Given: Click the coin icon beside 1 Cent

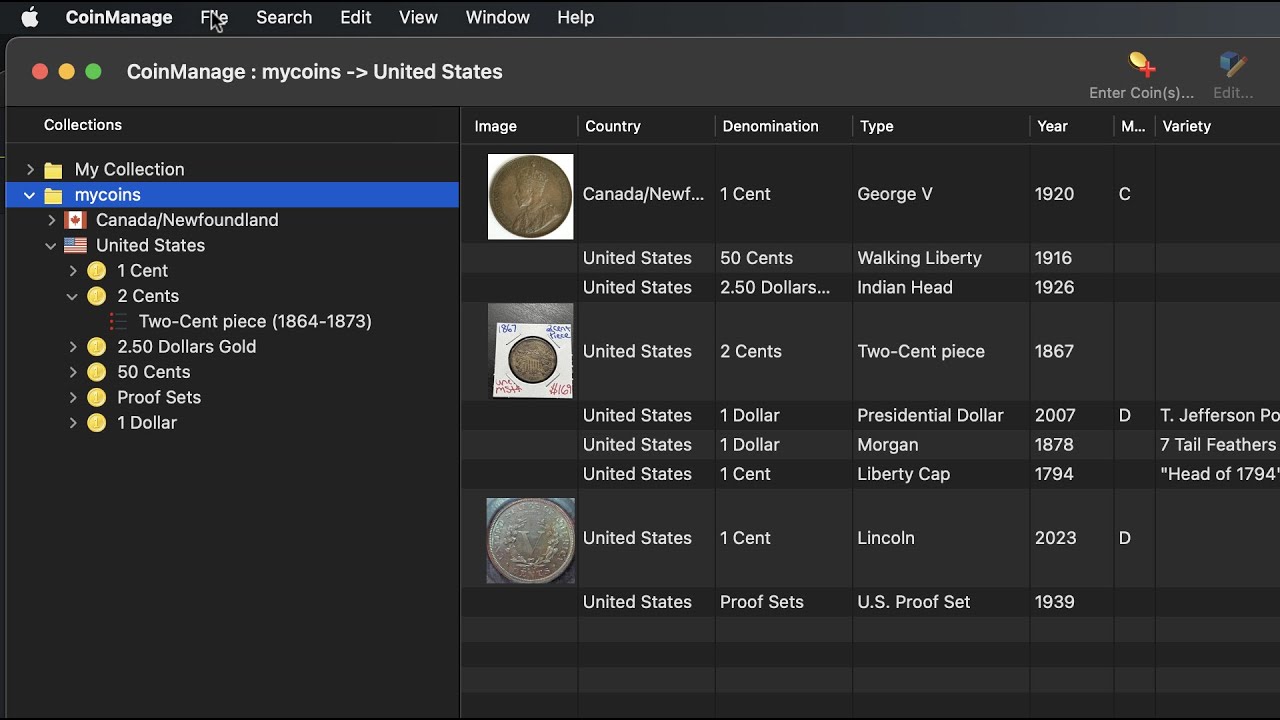Looking at the screenshot, I should pyautogui.click(x=96, y=271).
